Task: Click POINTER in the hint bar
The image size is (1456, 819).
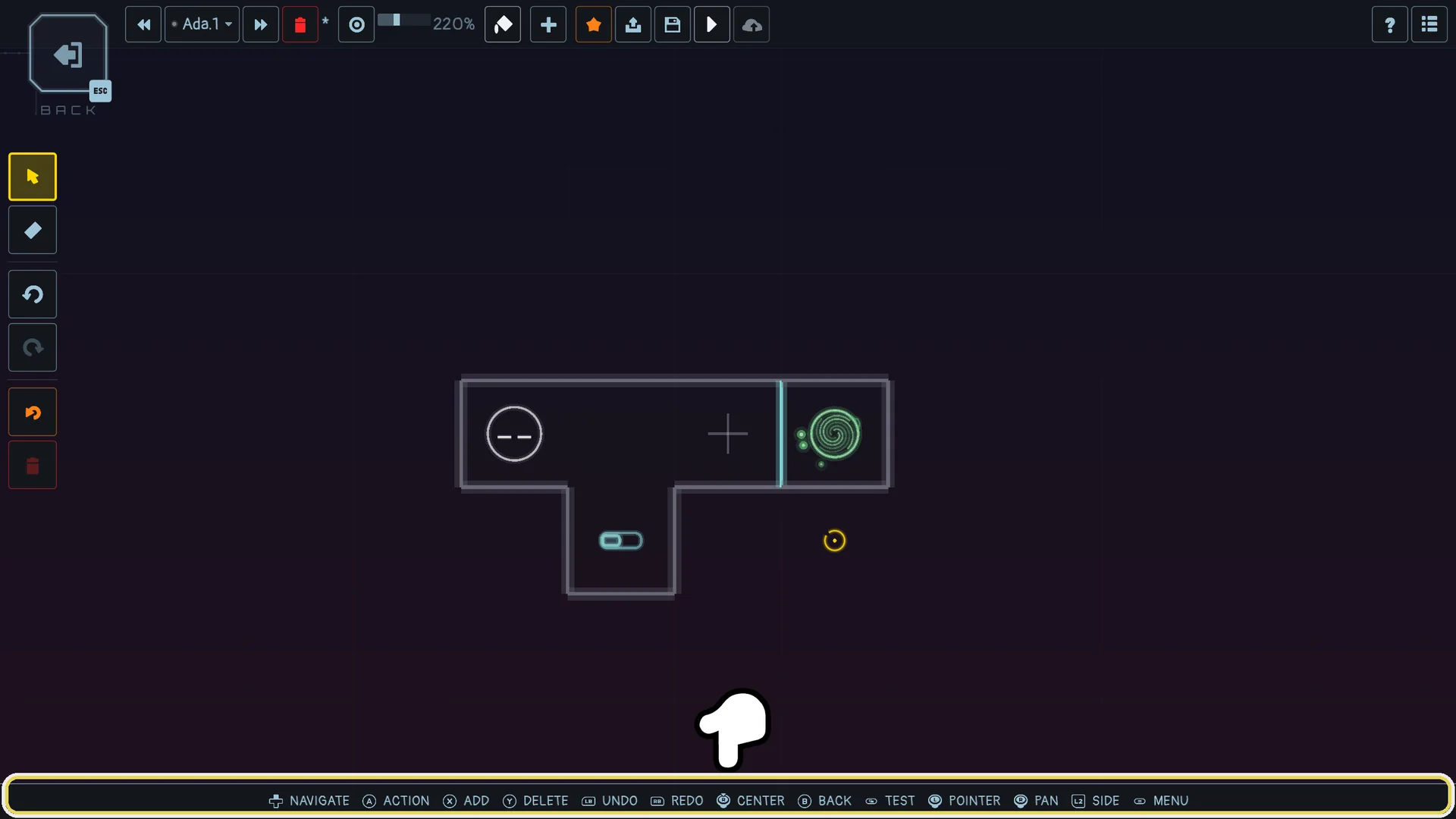Action: (x=965, y=801)
